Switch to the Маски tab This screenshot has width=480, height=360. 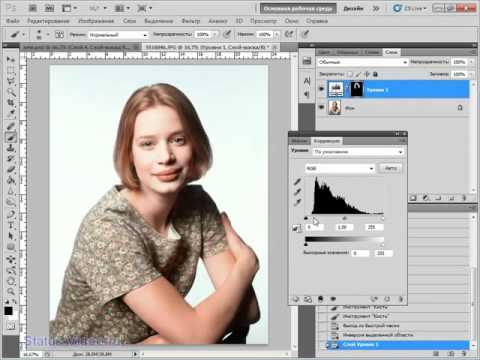pos(299,141)
